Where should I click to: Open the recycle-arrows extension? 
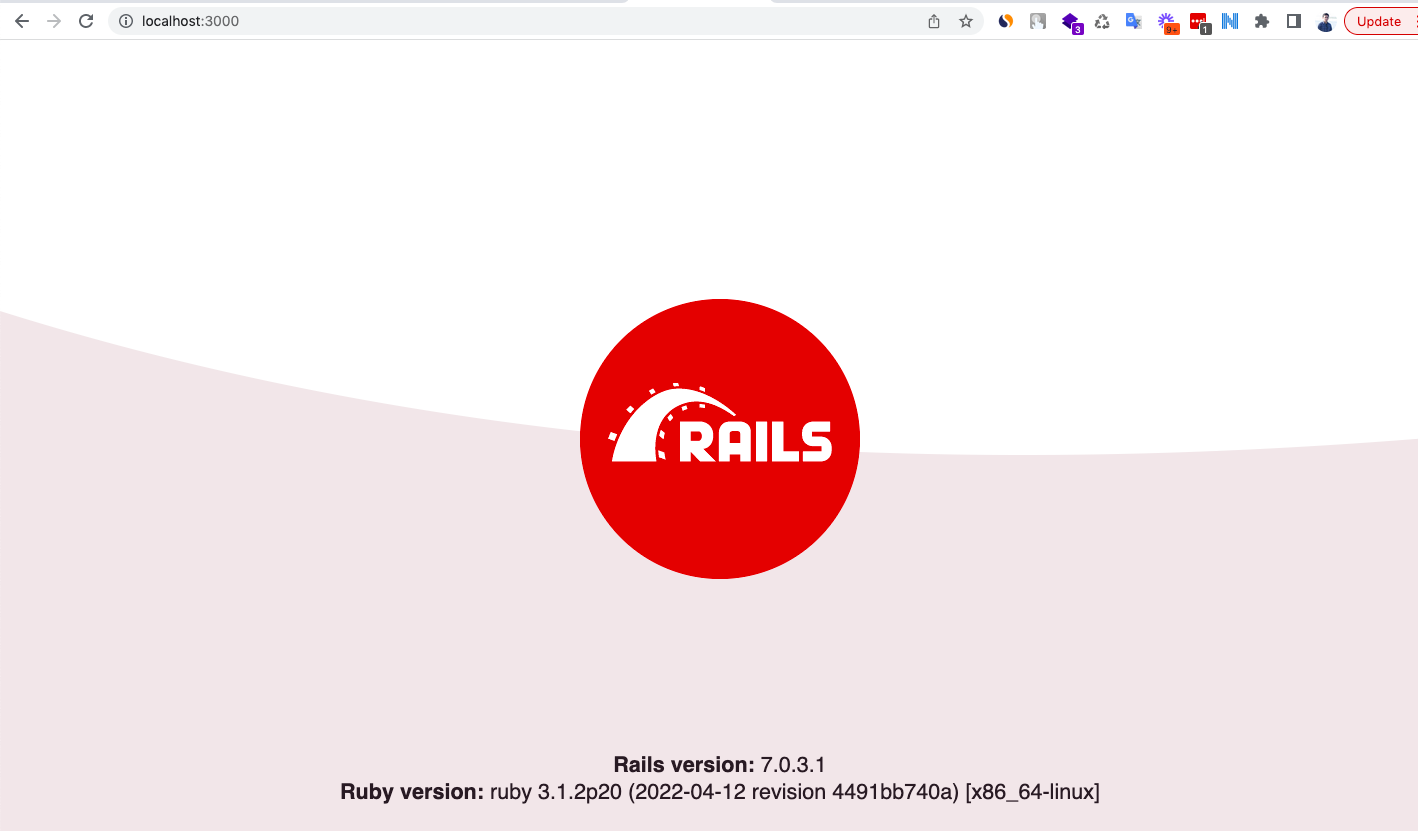pyautogui.click(x=1102, y=21)
